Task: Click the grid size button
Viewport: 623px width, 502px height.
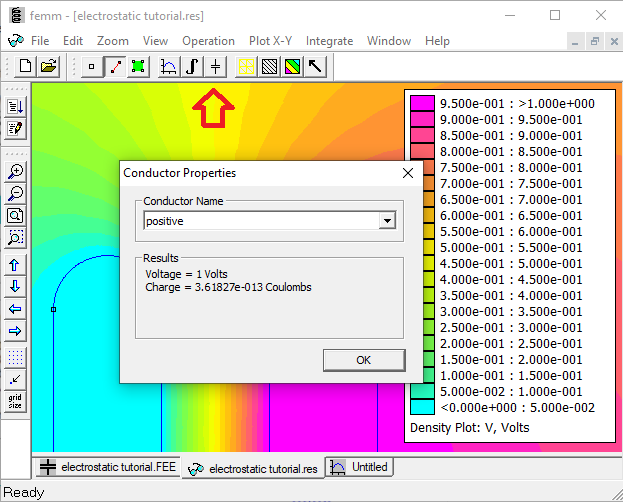Action: [15, 402]
